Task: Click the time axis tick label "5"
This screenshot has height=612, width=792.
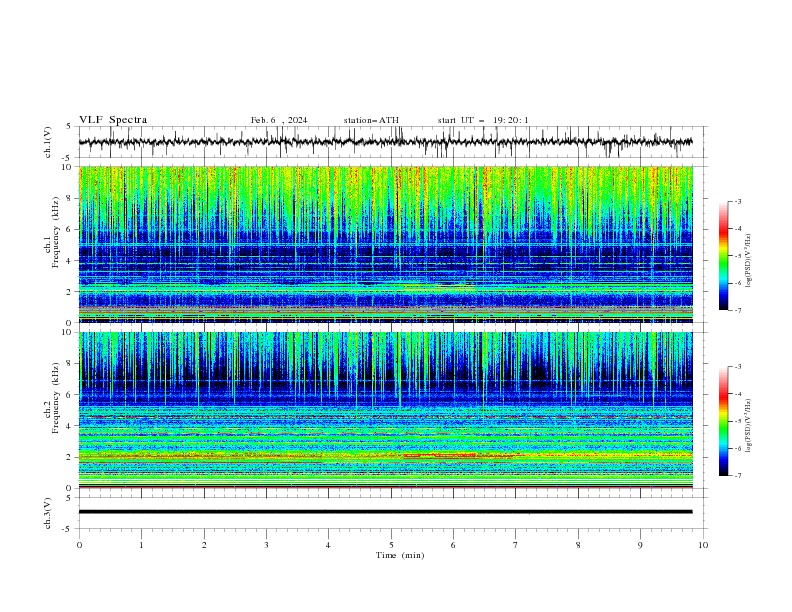Action: pos(391,545)
